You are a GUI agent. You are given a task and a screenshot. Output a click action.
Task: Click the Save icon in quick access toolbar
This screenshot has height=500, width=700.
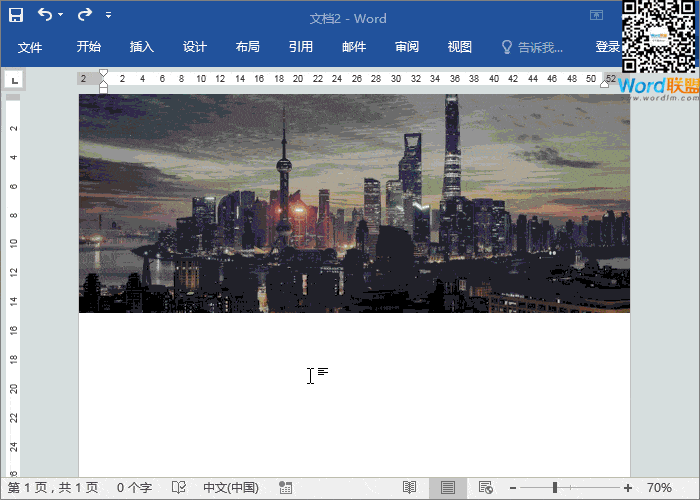pos(16,15)
